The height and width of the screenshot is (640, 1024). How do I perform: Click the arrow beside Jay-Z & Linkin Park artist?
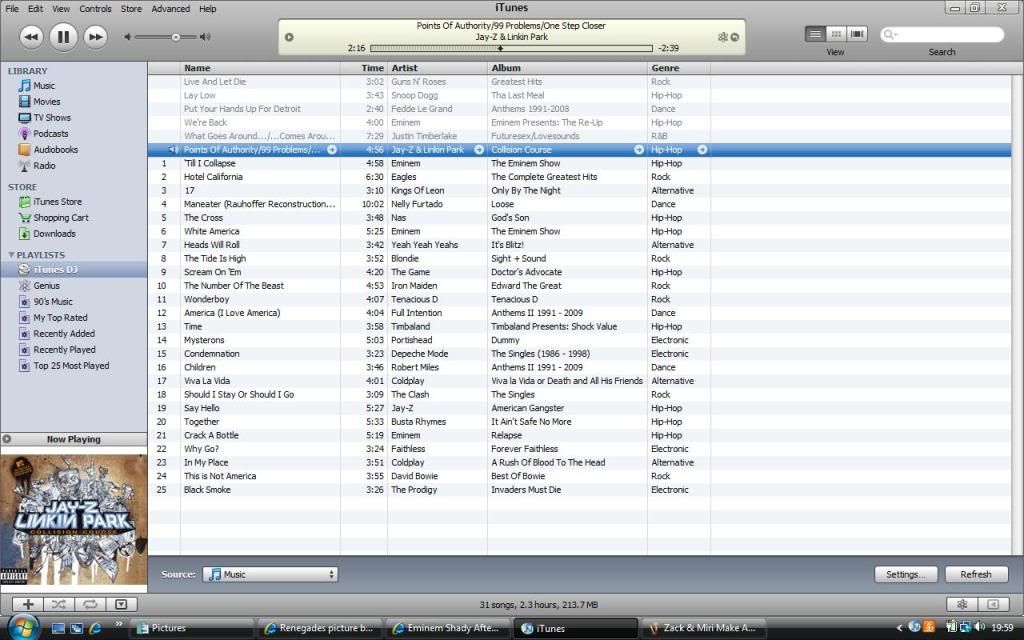(x=479, y=150)
